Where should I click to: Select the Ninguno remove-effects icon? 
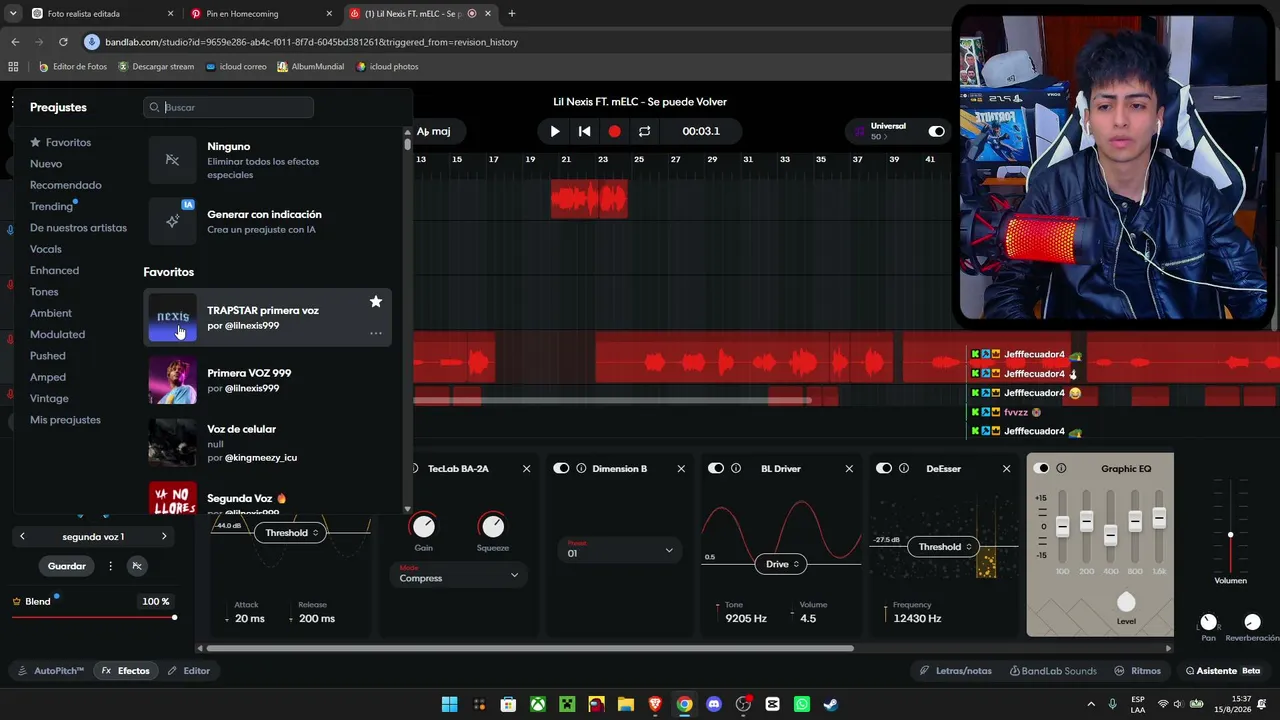[173, 160]
